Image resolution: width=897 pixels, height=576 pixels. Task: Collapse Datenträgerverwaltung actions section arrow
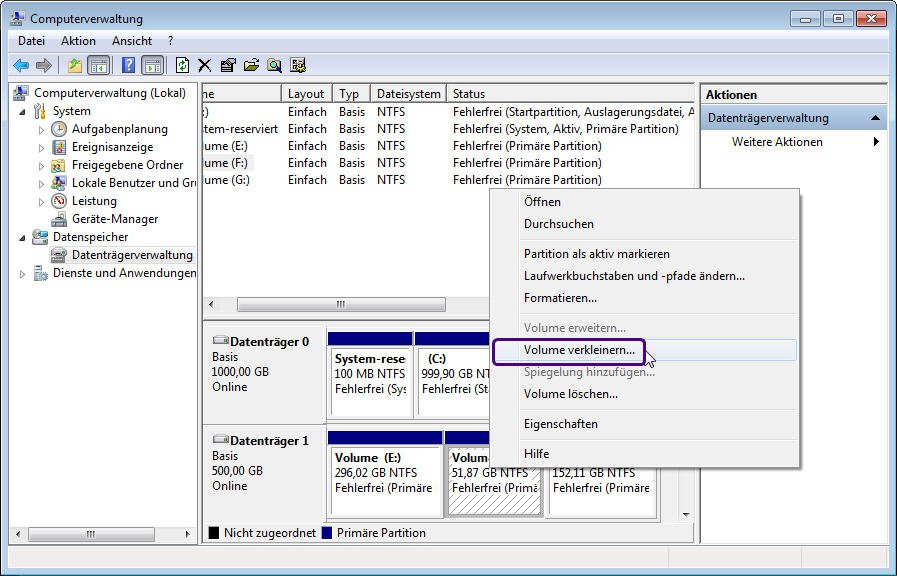(875, 118)
